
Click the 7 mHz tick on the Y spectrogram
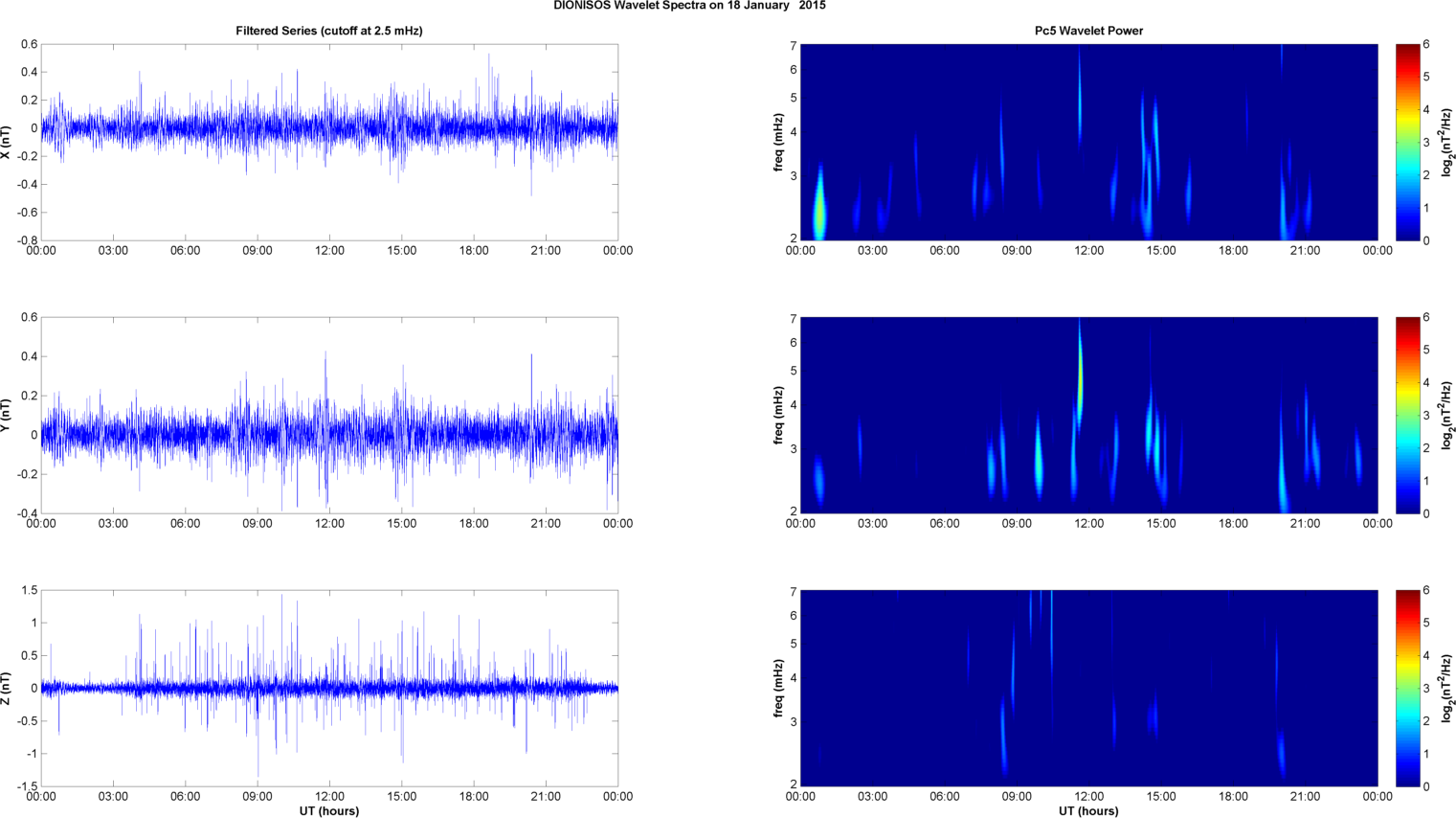(794, 318)
